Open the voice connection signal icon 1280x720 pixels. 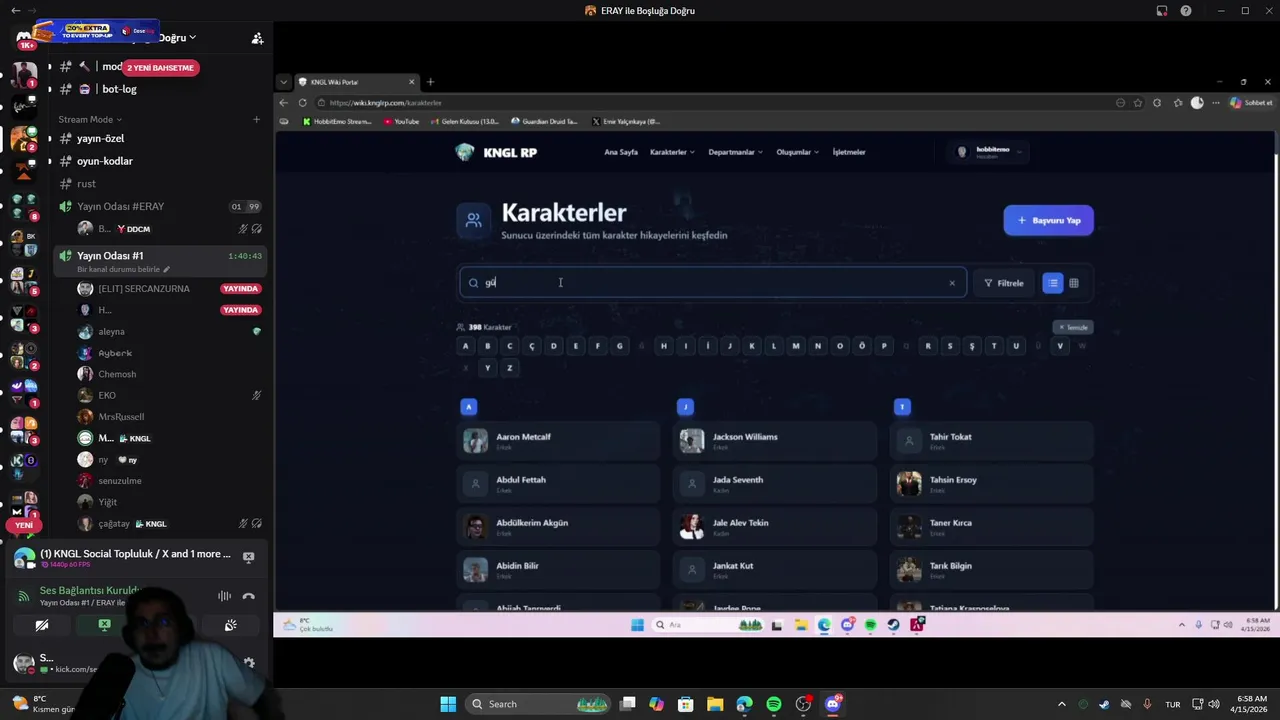coord(23,597)
